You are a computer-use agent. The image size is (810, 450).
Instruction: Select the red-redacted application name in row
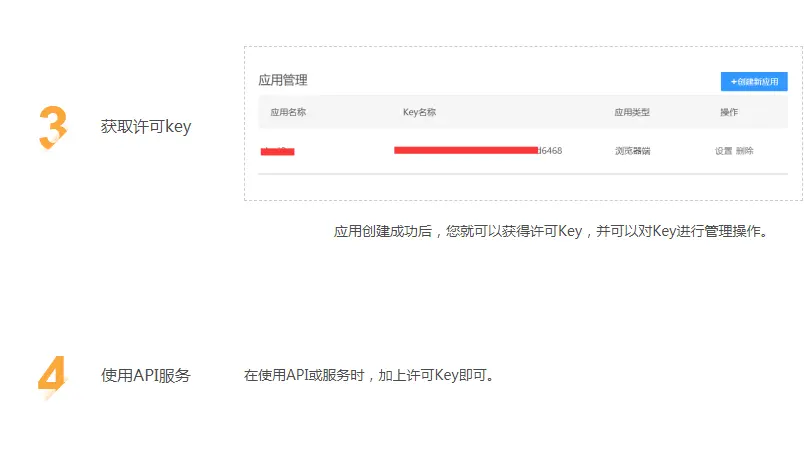pos(278,151)
